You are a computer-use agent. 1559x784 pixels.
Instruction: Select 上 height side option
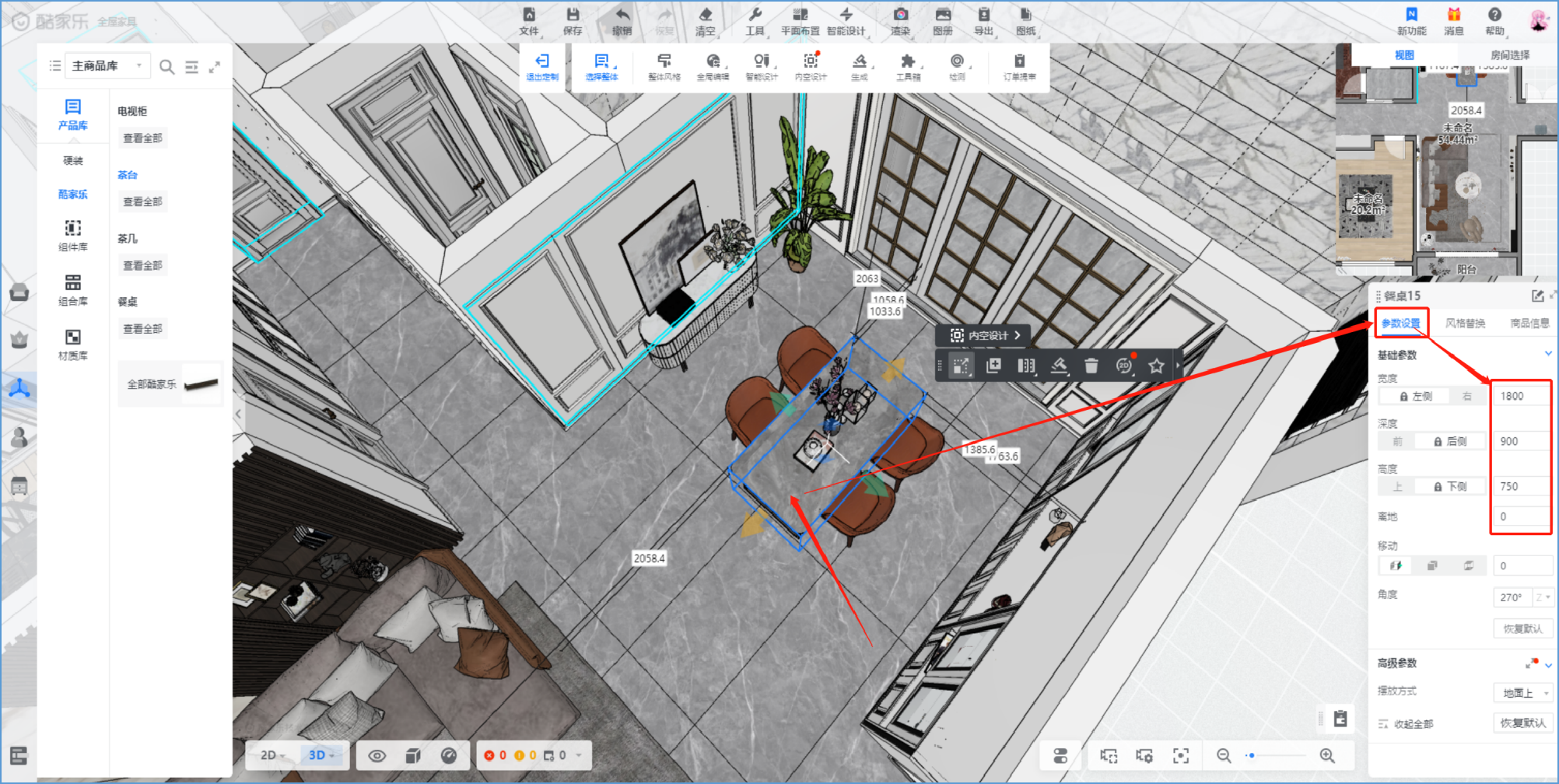point(1398,486)
